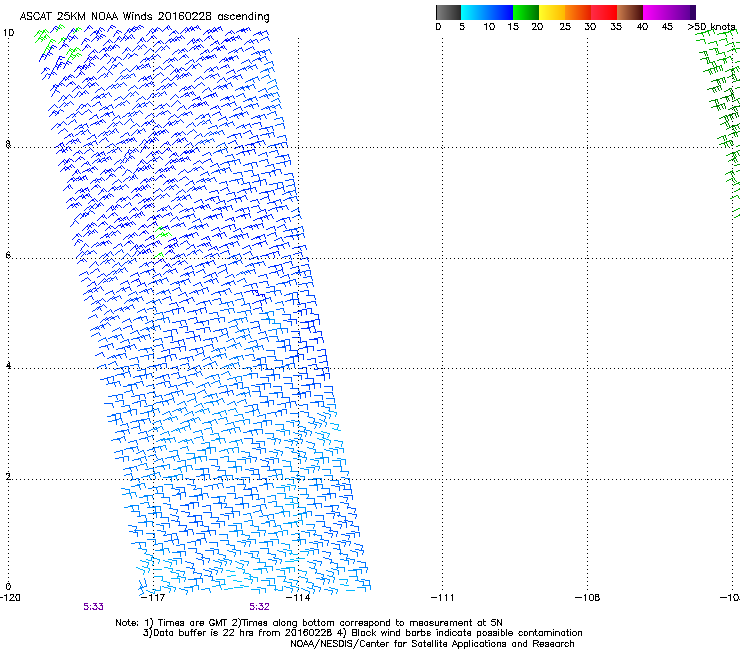Click the latitude axis label '2'

pyautogui.click(x=8, y=476)
